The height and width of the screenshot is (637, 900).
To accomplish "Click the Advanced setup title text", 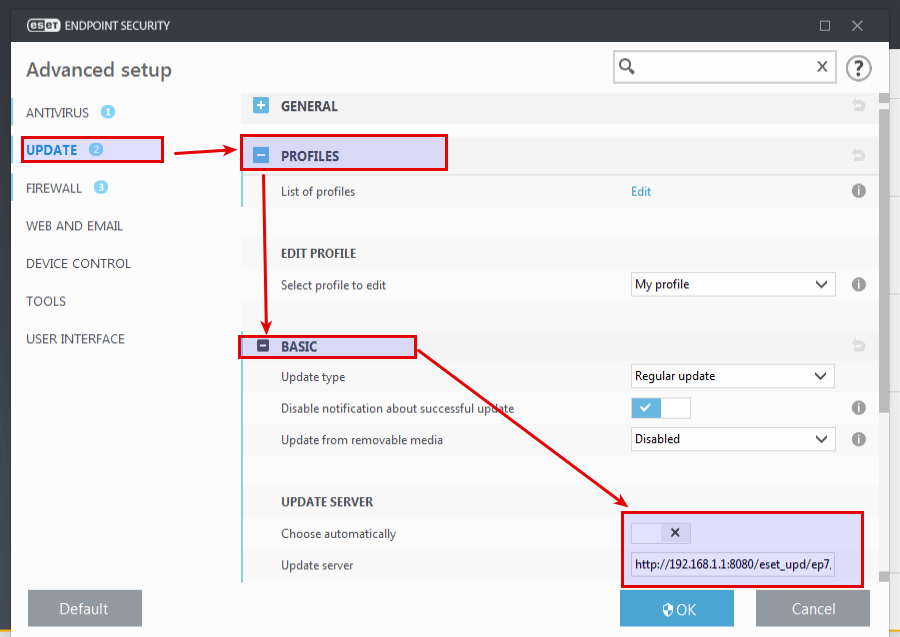I will coord(99,70).
